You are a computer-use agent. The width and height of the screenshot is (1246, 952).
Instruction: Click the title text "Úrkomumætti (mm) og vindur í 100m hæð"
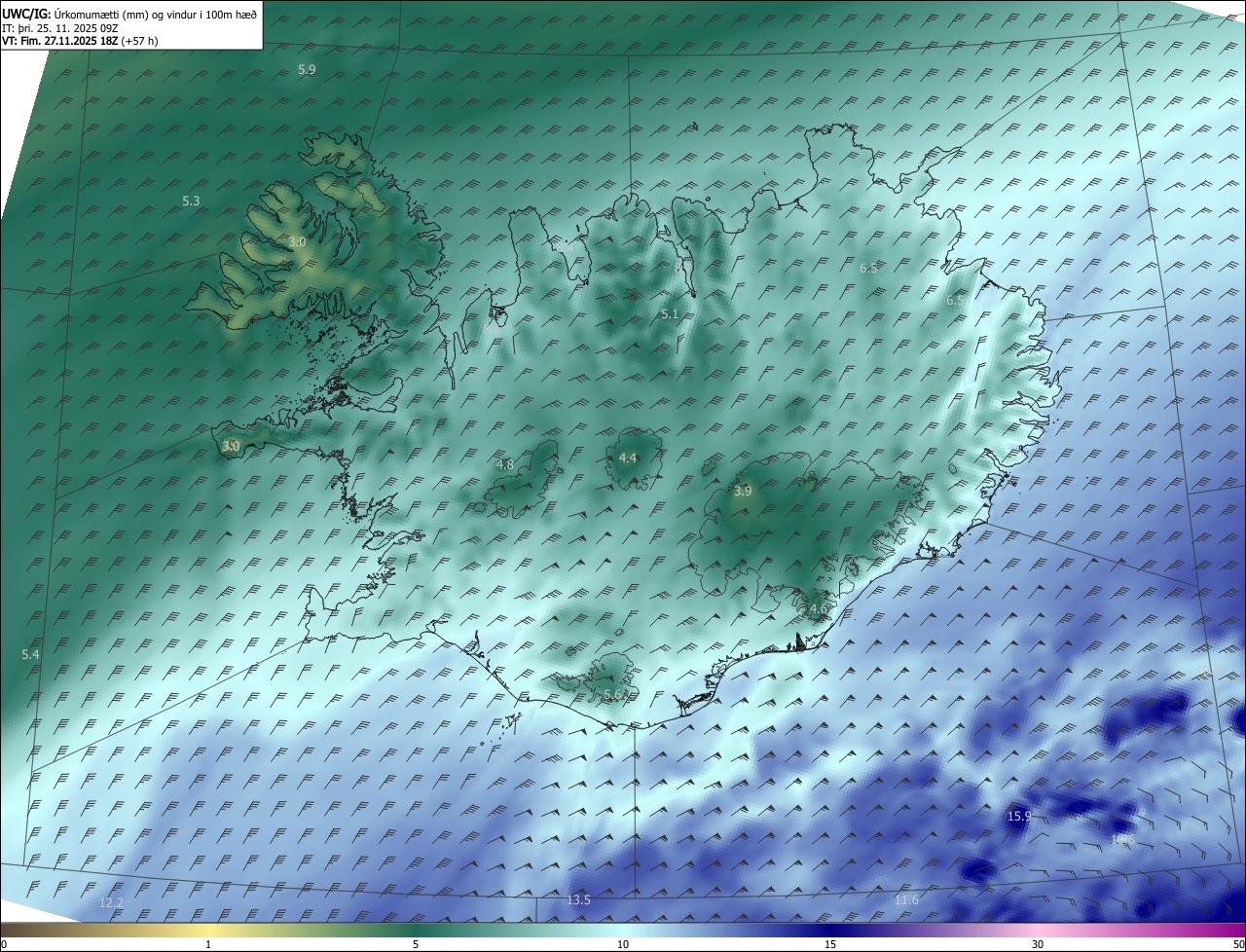click(158, 15)
